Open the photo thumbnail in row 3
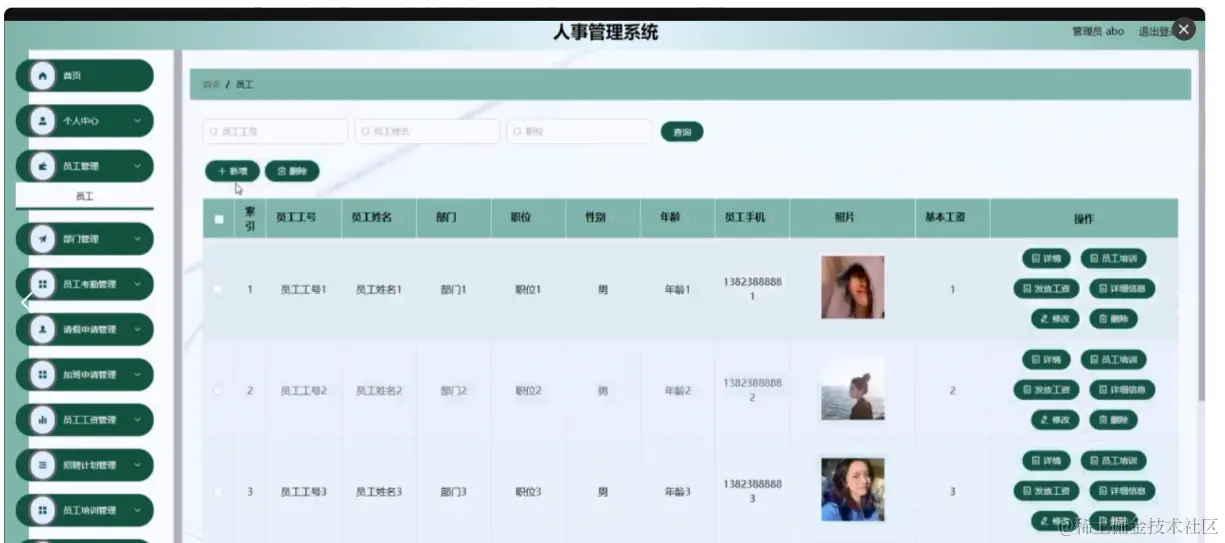 (853, 490)
